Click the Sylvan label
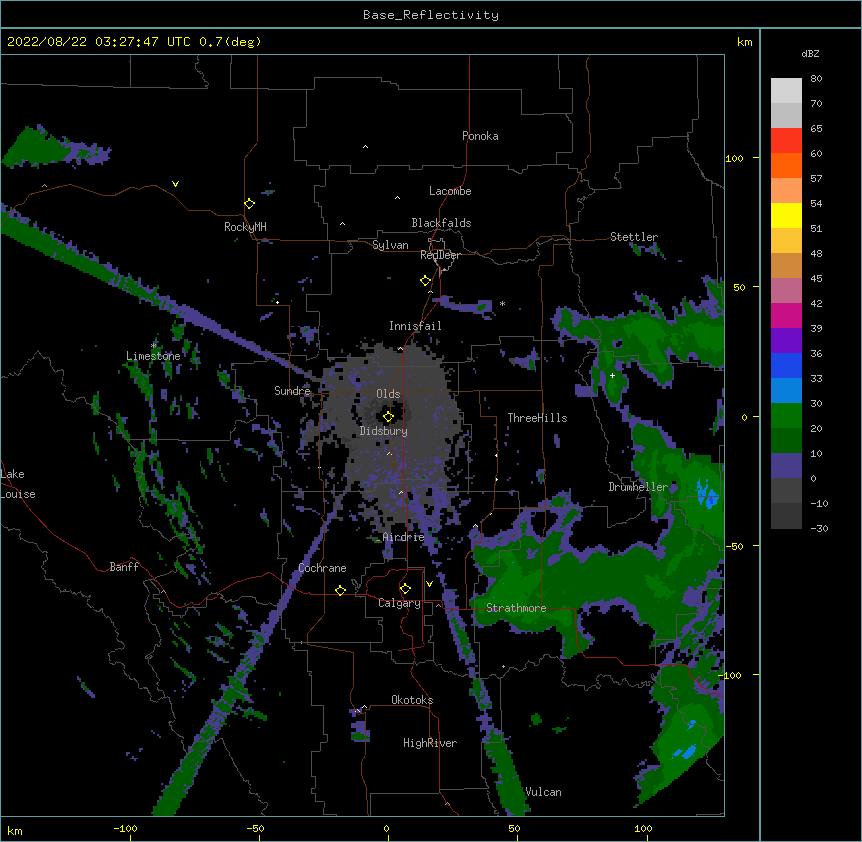Image resolution: width=862 pixels, height=842 pixels. (x=390, y=245)
